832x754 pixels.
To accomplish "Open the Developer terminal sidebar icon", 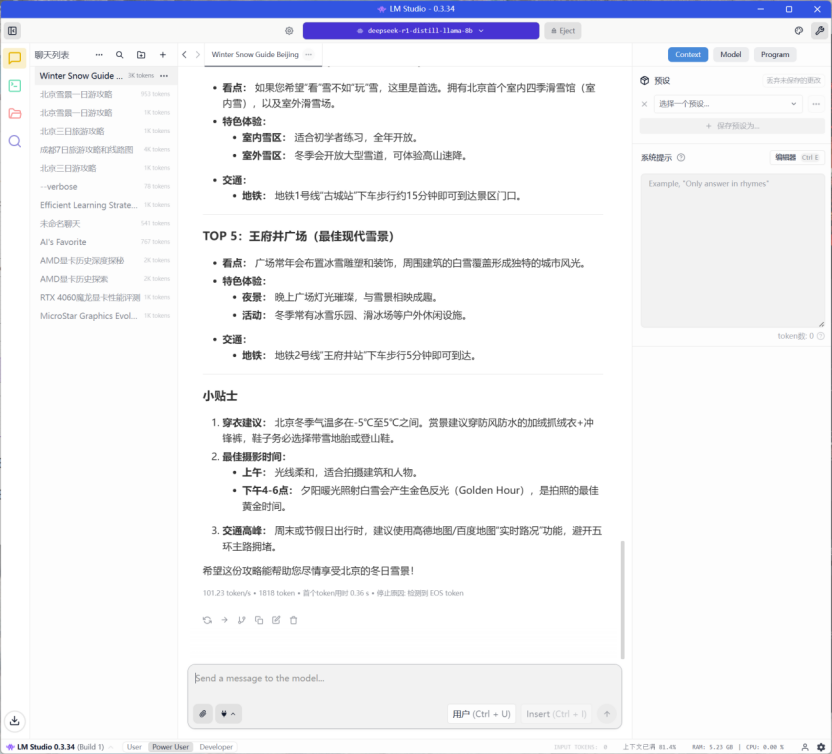I will pos(14,86).
